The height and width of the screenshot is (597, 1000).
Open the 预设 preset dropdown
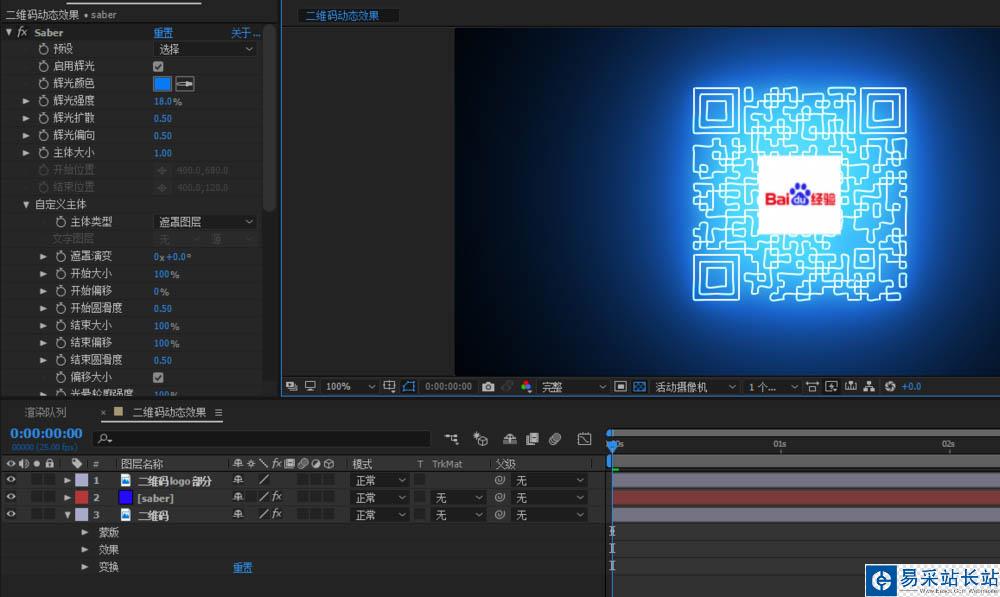(205, 49)
